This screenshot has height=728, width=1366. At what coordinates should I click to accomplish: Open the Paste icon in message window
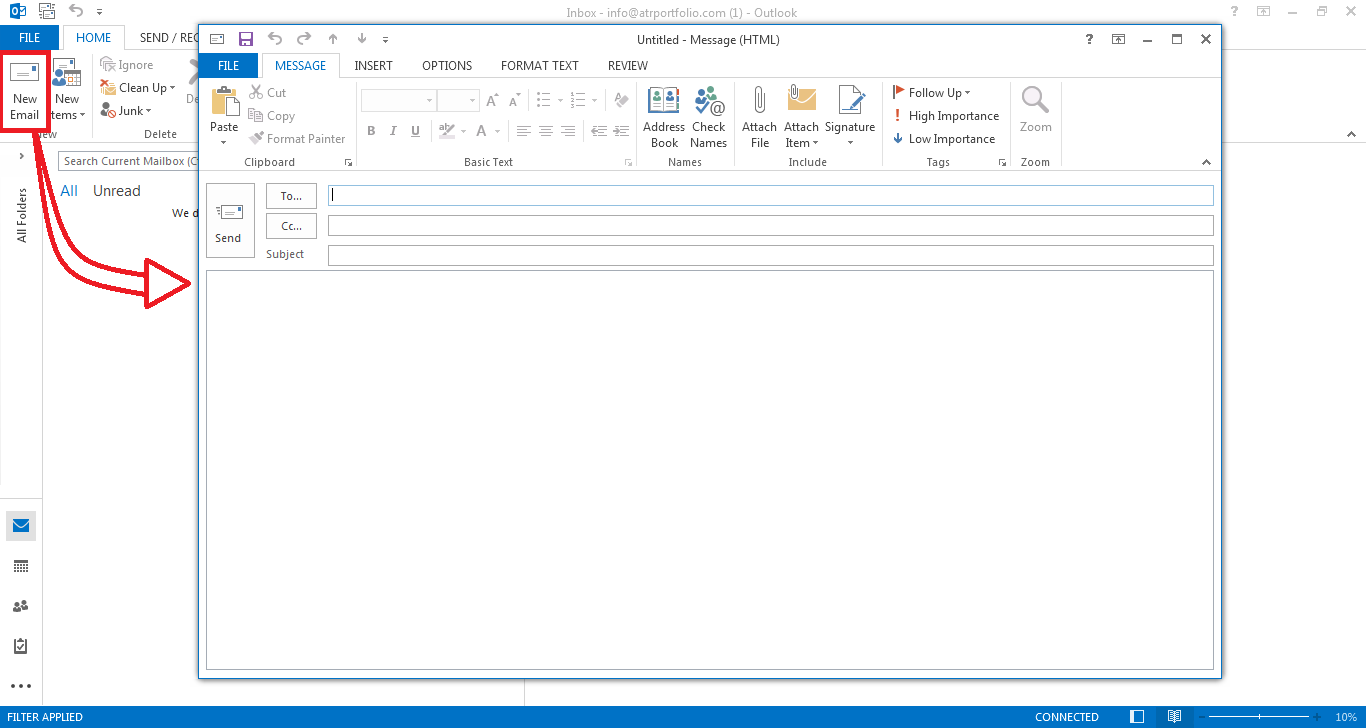click(224, 102)
